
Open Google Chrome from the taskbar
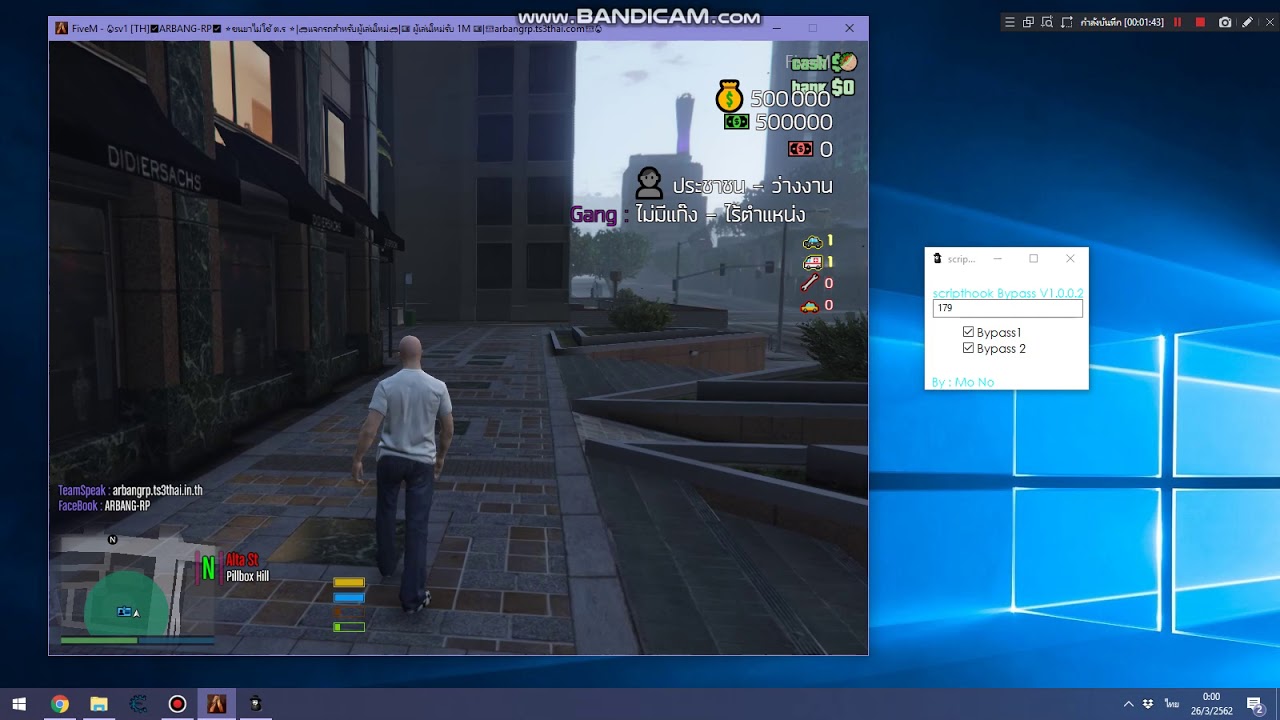59,704
